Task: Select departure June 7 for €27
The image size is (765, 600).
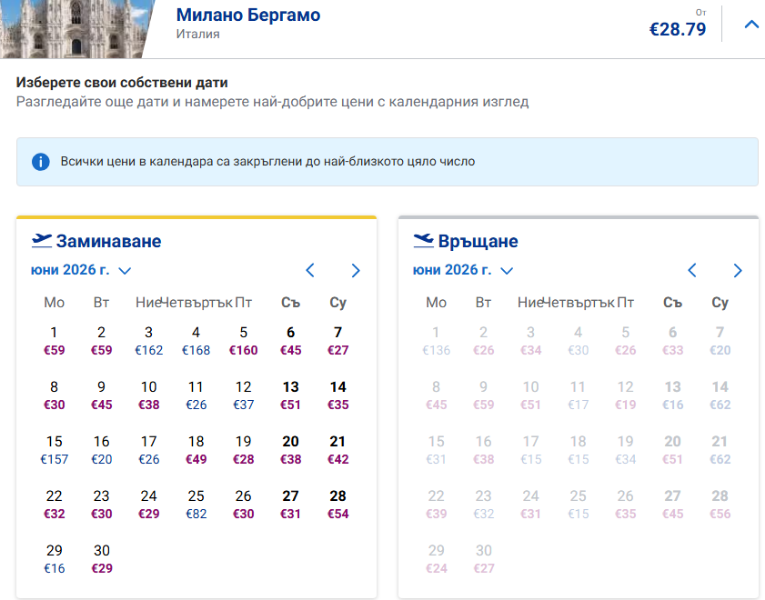Action: (338, 341)
